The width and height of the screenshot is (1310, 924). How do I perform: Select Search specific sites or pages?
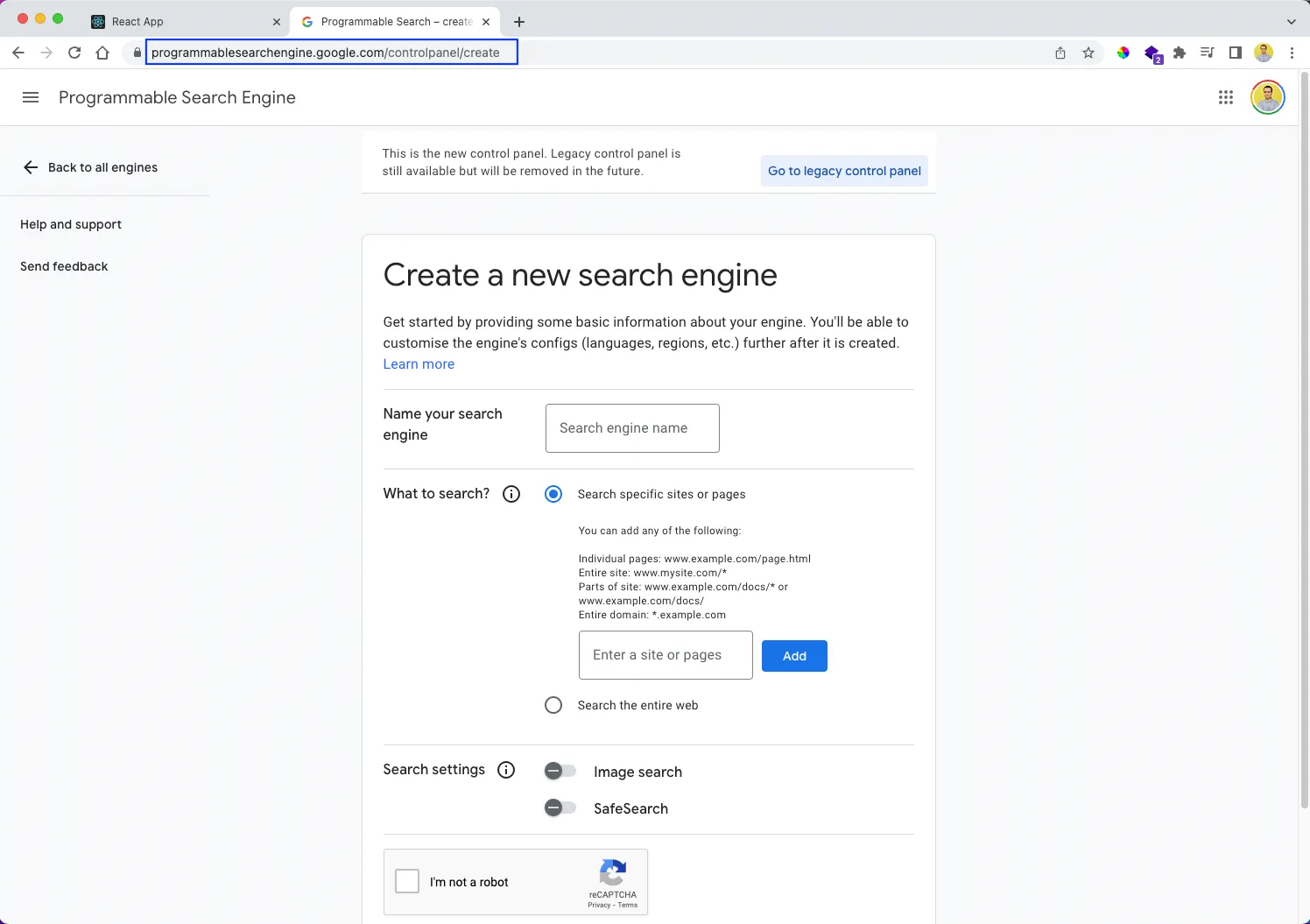click(553, 494)
